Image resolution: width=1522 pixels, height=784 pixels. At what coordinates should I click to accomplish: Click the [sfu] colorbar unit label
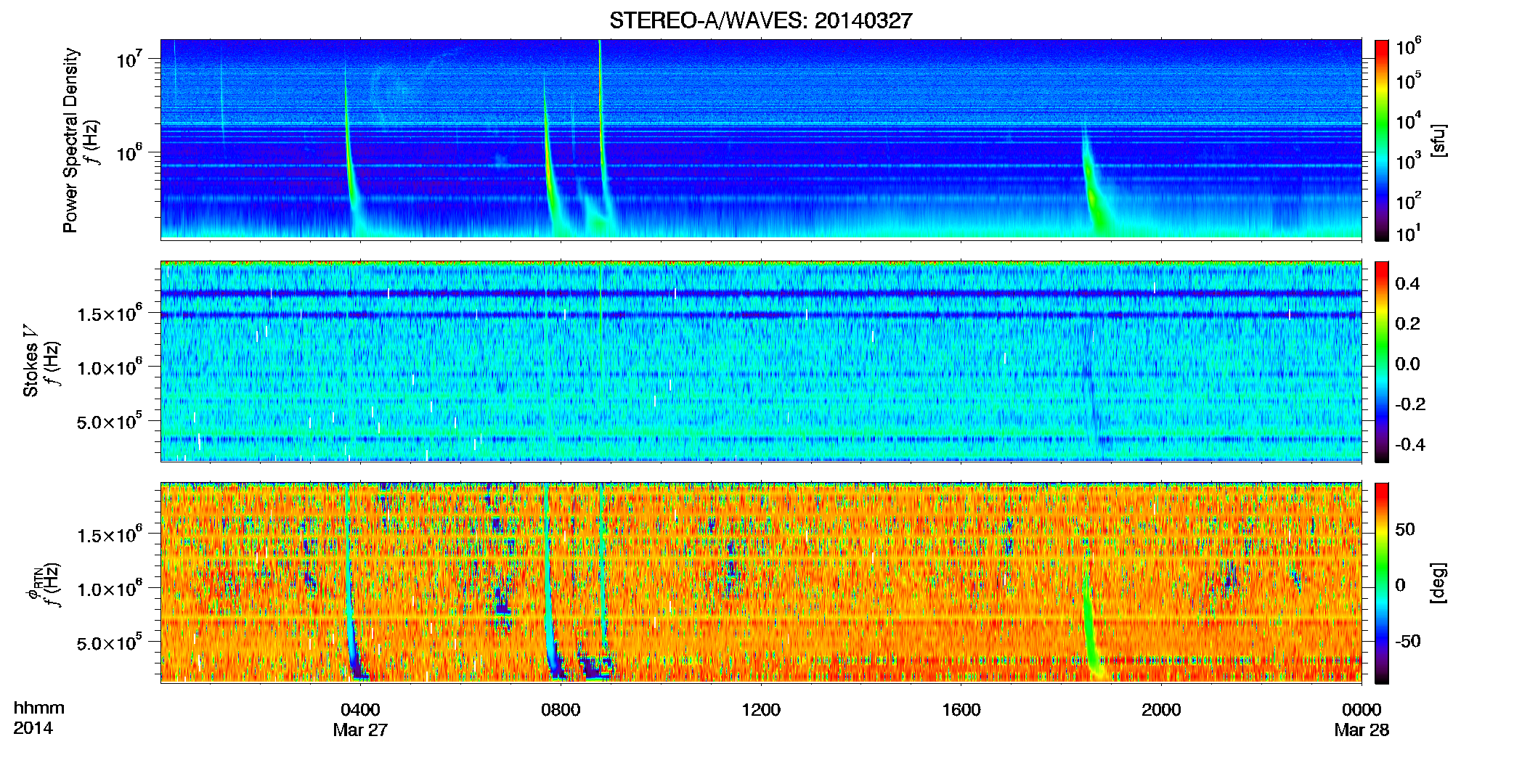click(x=1438, y=140)
